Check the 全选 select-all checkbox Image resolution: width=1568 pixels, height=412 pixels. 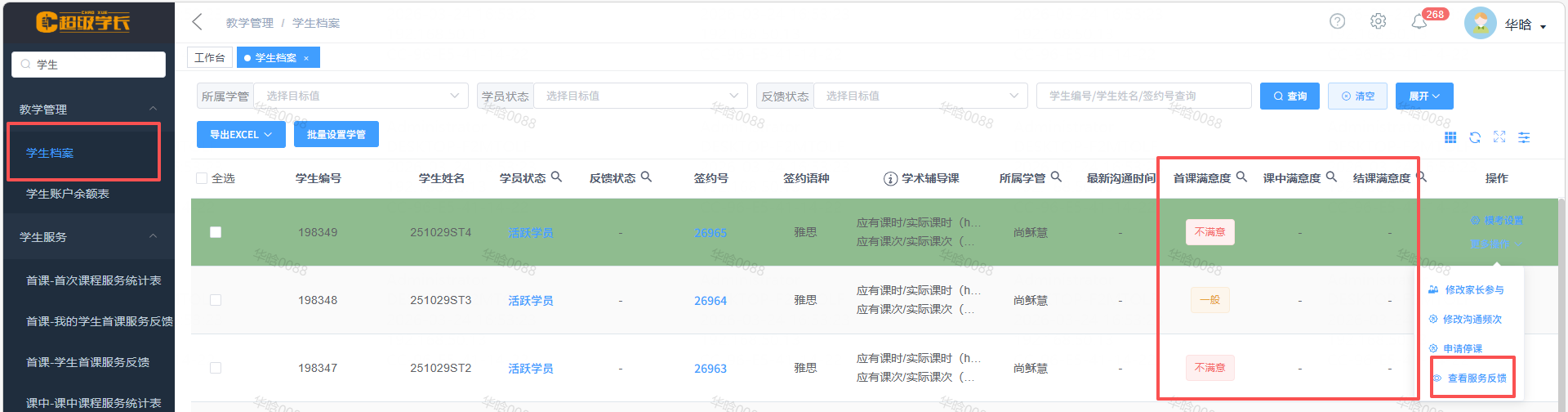(202, 178)
